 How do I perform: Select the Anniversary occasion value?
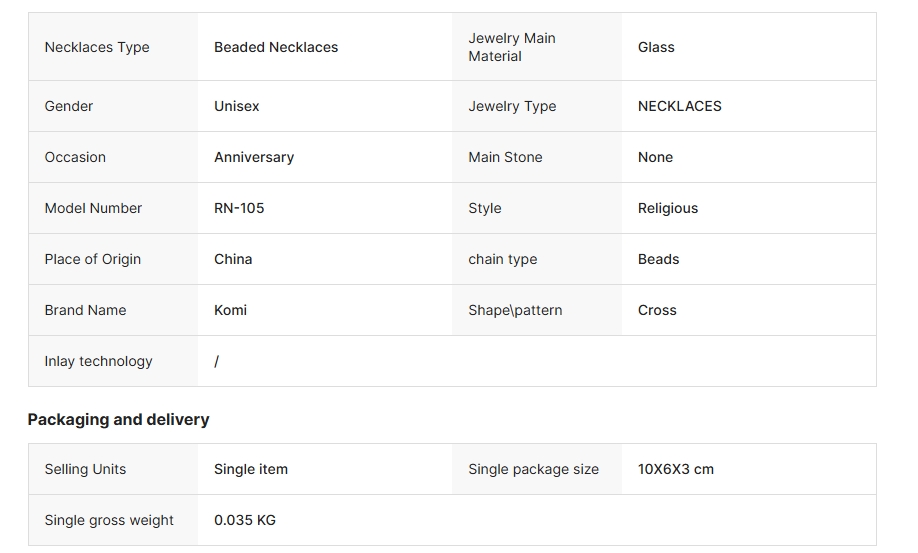(x=254, y=157)
